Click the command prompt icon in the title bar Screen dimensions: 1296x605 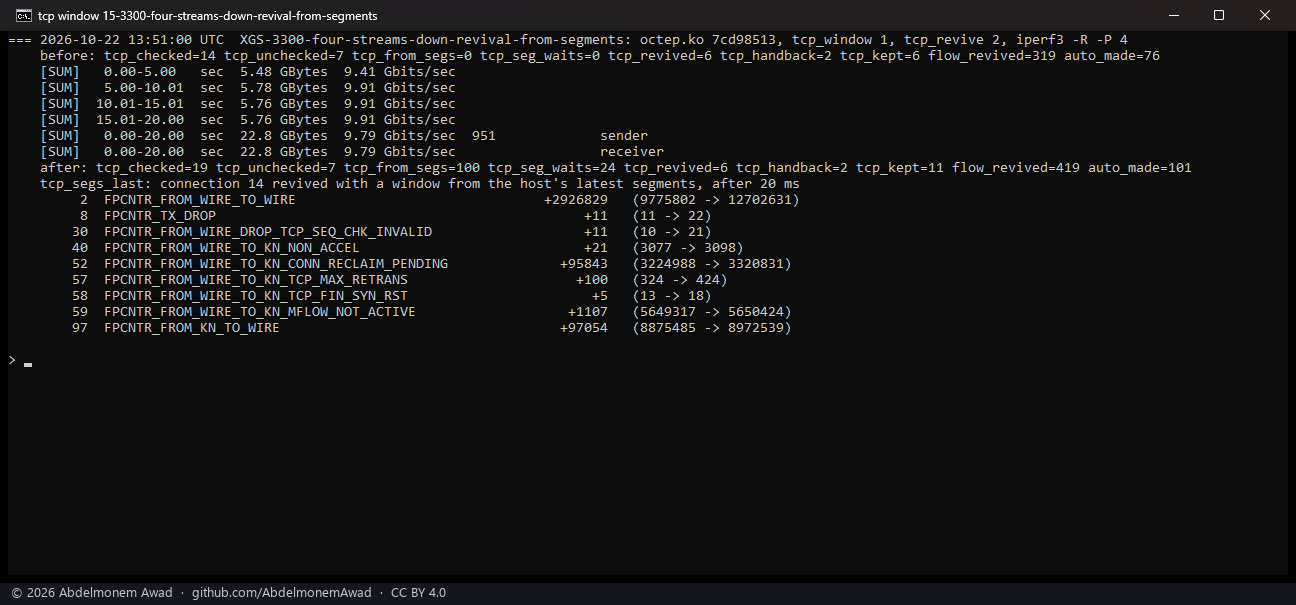click(x=23, y=15)
